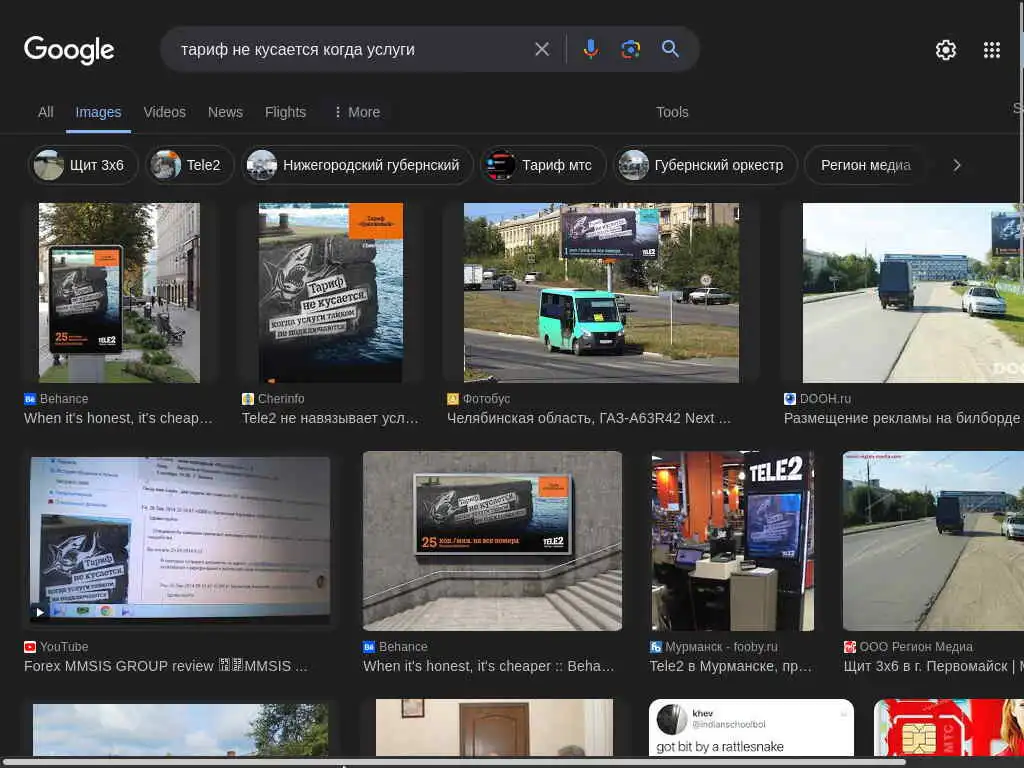Open 'Tele2 не навязывает усл…' link
The width and height of the screenshot is (1024, 768).
(330, 419)
